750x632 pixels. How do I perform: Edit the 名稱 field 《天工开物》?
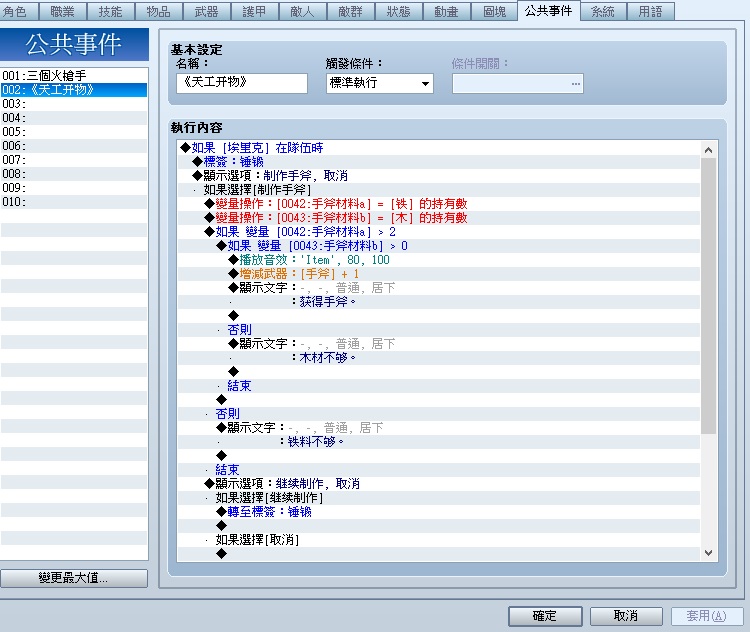(x=242, y=83)
